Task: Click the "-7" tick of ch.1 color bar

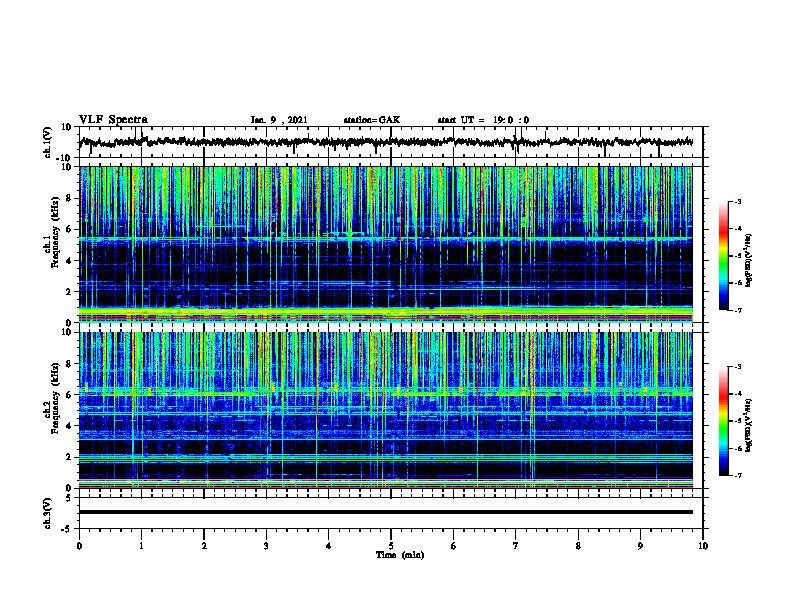Action: [738, 310]
